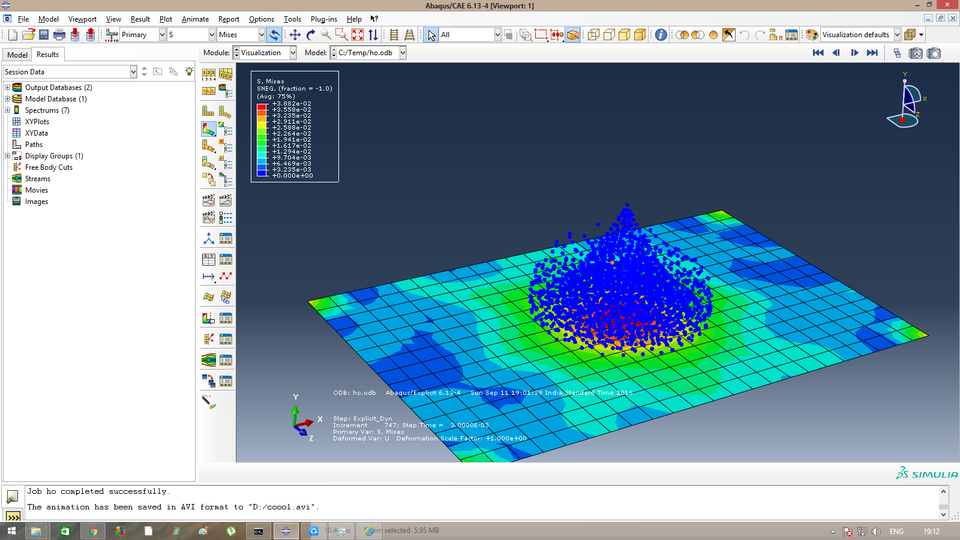Click the Print icon in toolbar
This screenshot has width=960, height=540.
click(59, 35)
